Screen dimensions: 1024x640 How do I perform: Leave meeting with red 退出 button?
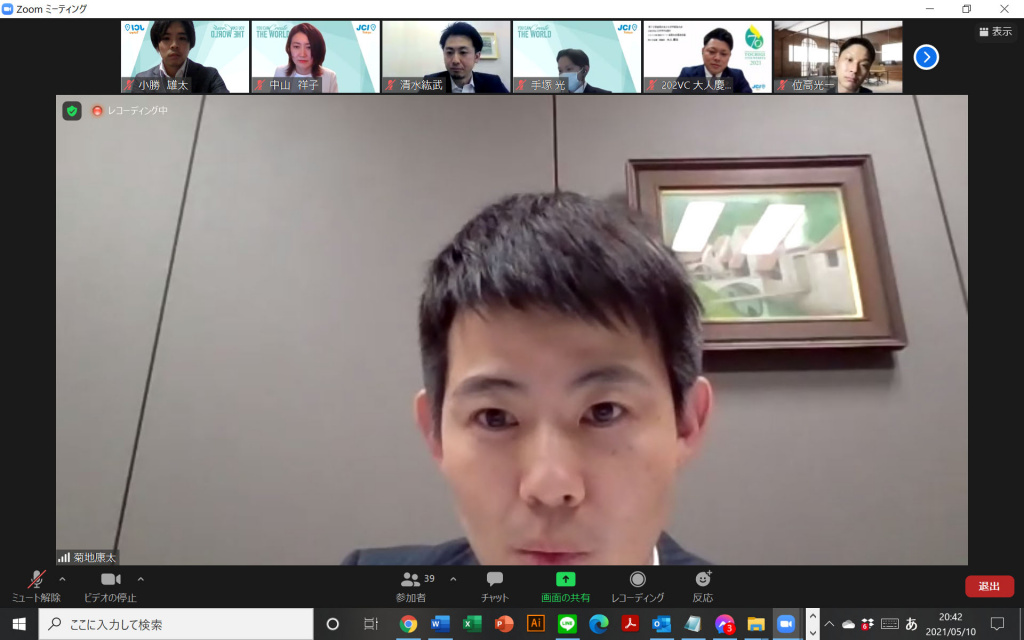click(x=989, y=587)
